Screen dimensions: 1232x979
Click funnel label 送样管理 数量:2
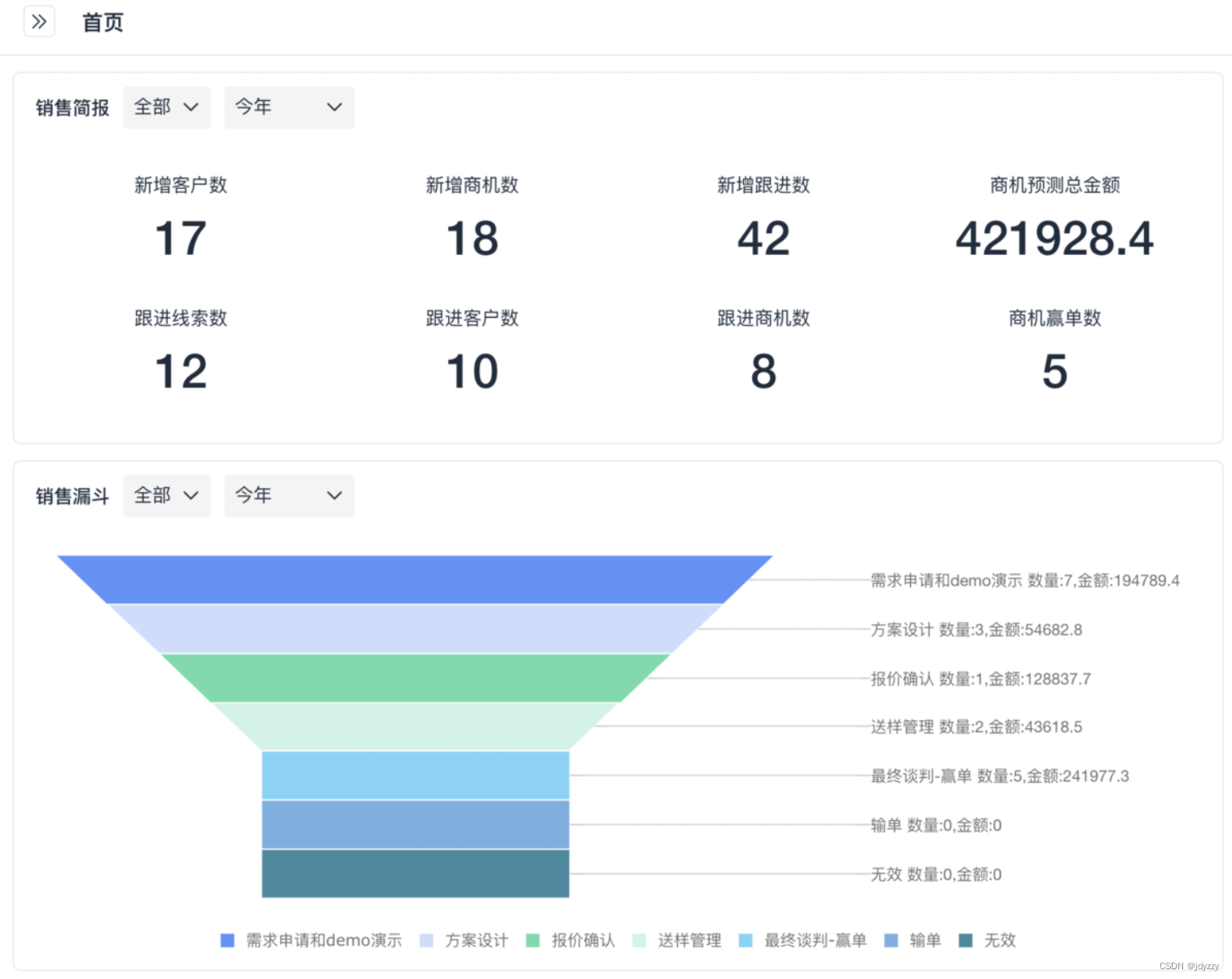coord(976,727)
